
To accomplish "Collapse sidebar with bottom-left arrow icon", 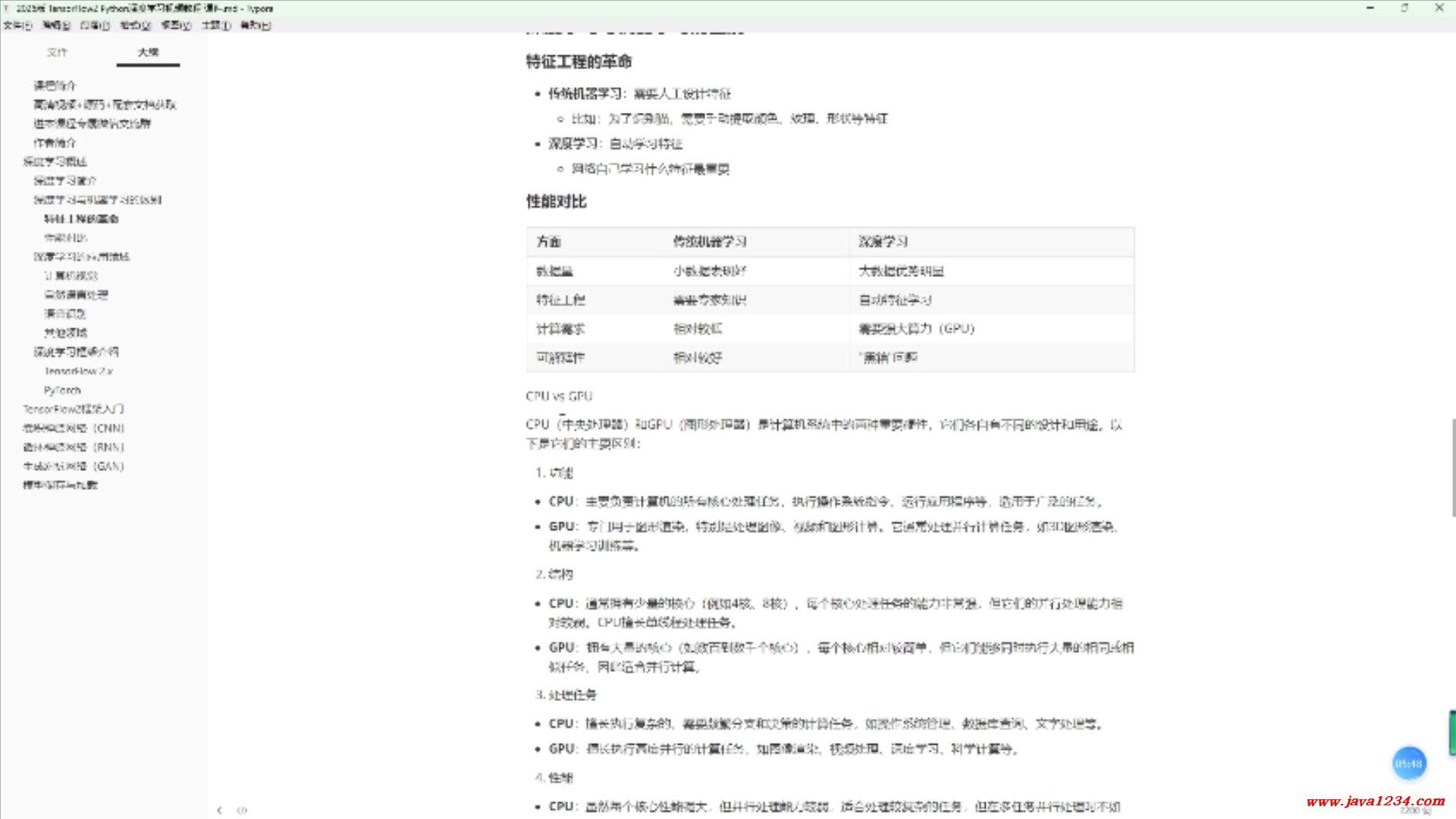I will (x=219, y=810).
